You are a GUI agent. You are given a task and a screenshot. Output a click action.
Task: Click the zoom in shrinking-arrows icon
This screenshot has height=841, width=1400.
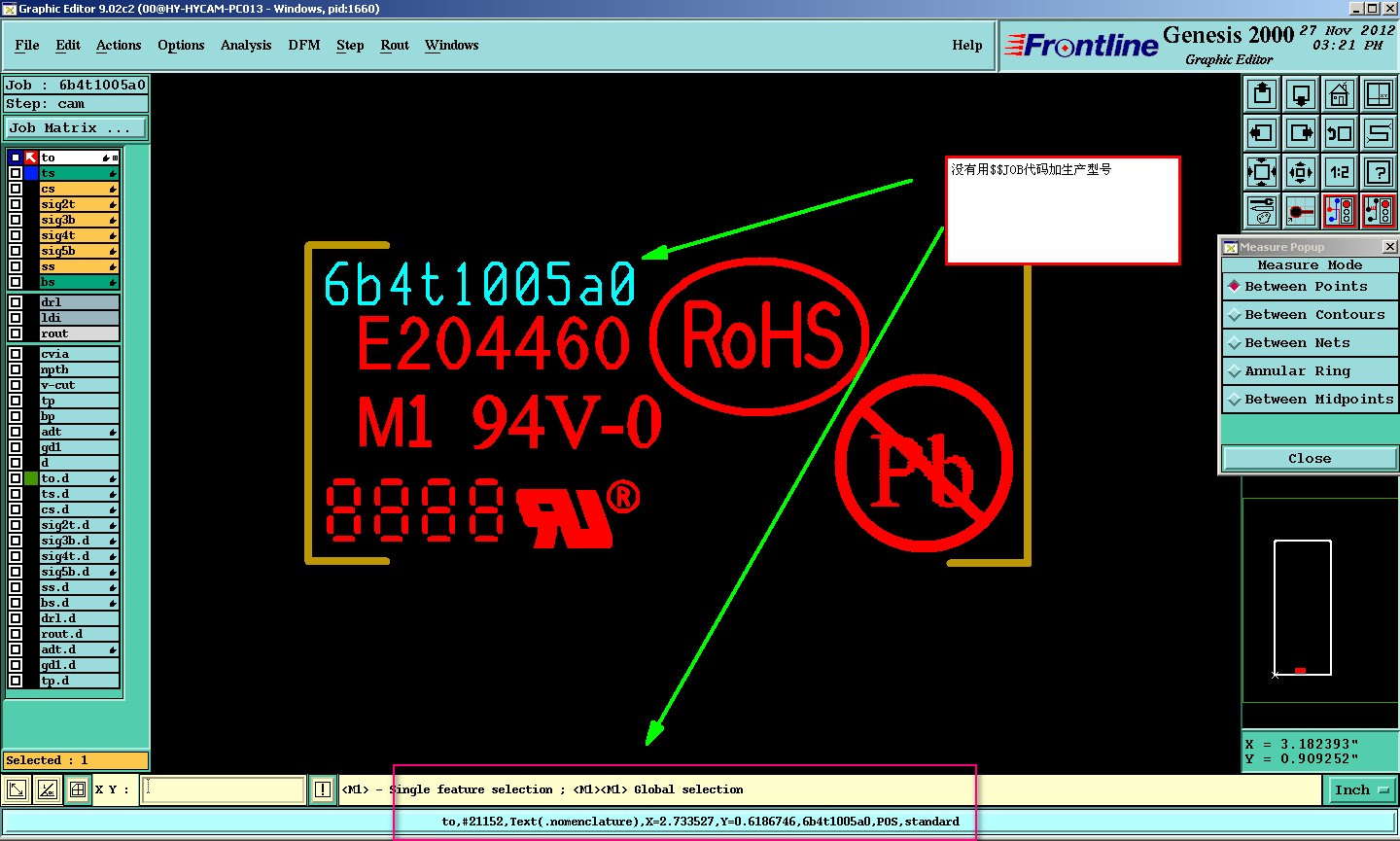tap(1262, 172)
